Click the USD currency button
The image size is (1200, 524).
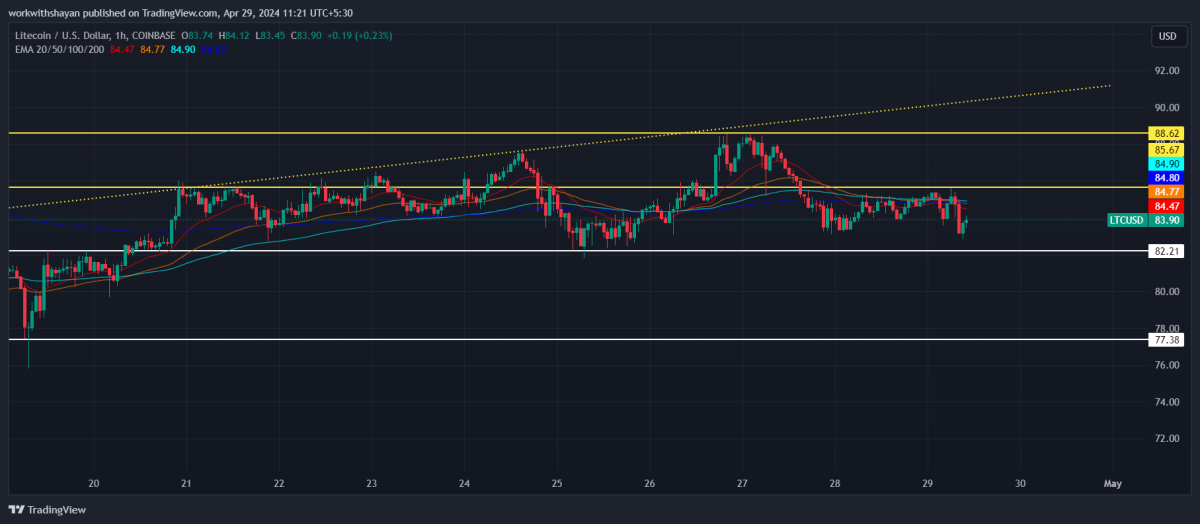(x=1166, y=36)
